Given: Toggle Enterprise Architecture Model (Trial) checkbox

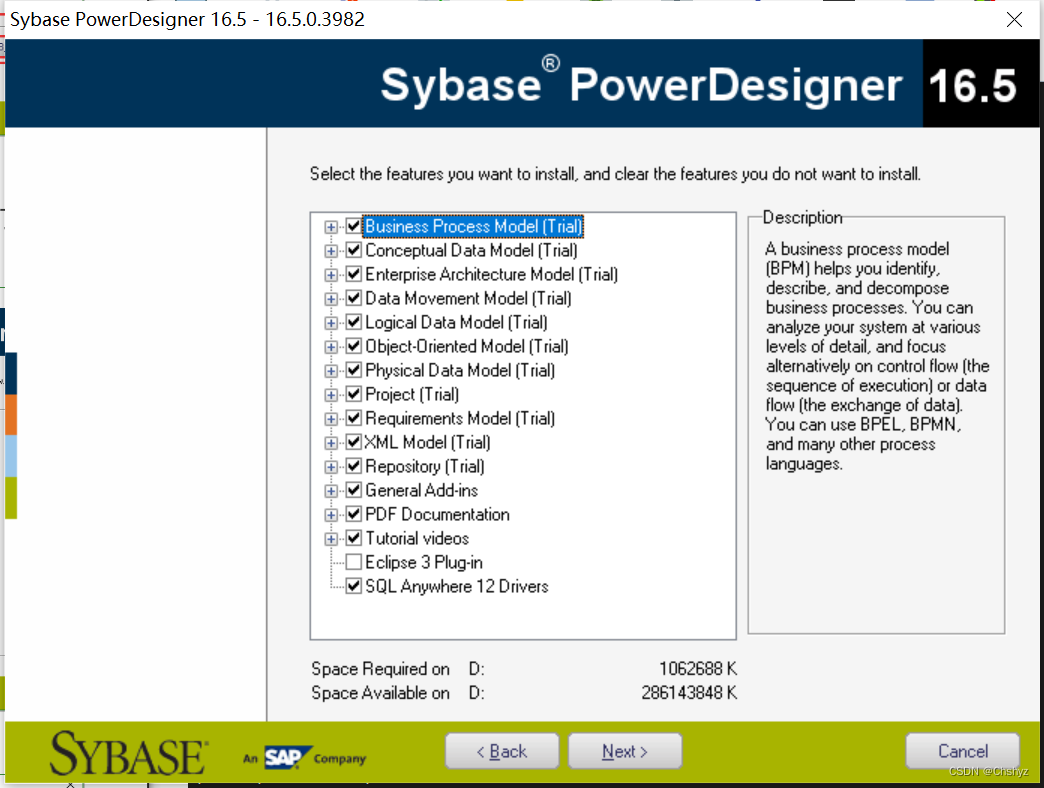Looking at the screenshot, I should 354,274.
